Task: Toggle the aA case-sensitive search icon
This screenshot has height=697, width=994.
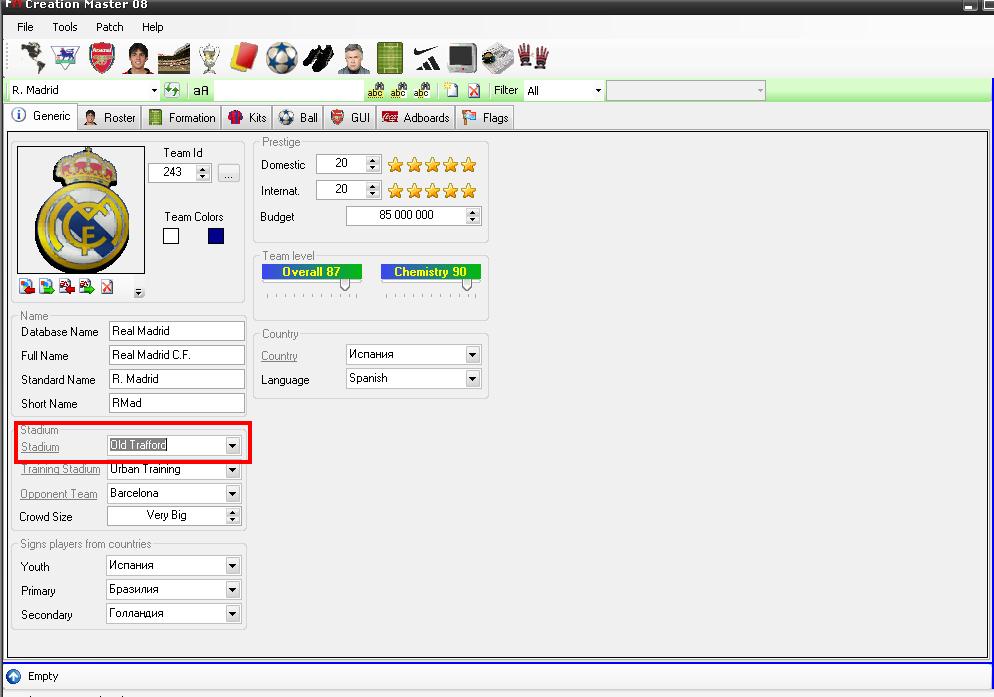Action: 200,91
